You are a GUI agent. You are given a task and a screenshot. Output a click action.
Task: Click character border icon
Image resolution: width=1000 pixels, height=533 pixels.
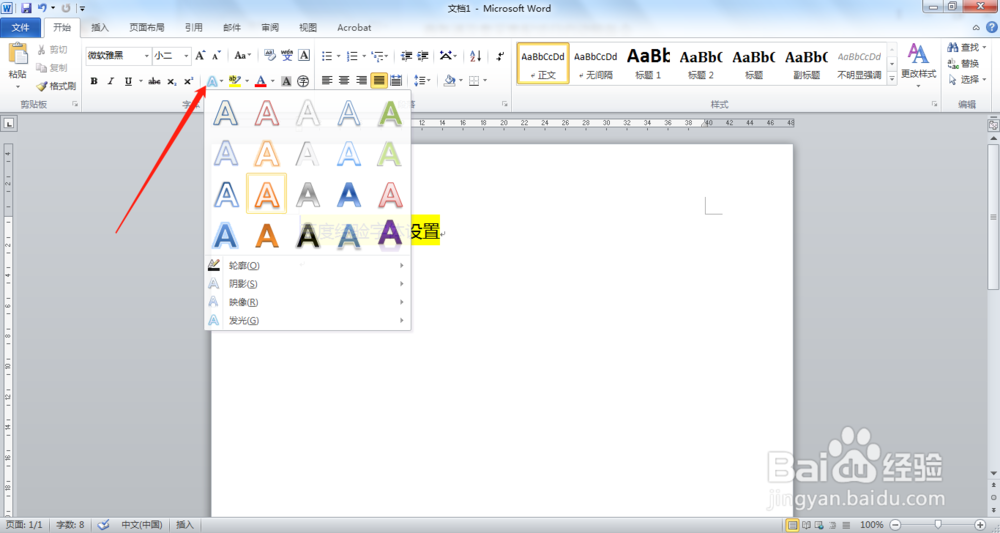click(304, 55)
